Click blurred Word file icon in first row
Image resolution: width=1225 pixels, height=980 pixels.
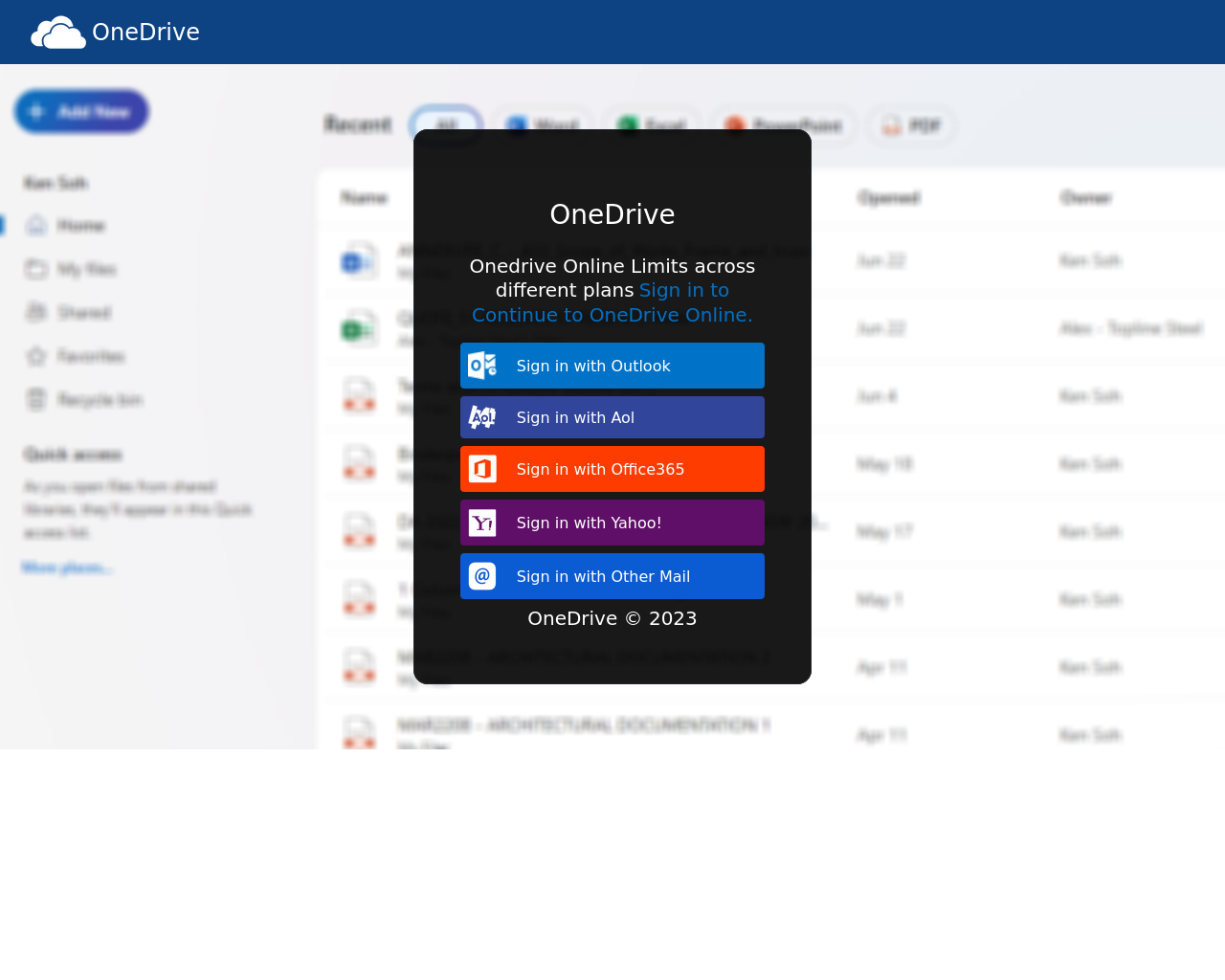pyautogui.click(x=359, y=260)
